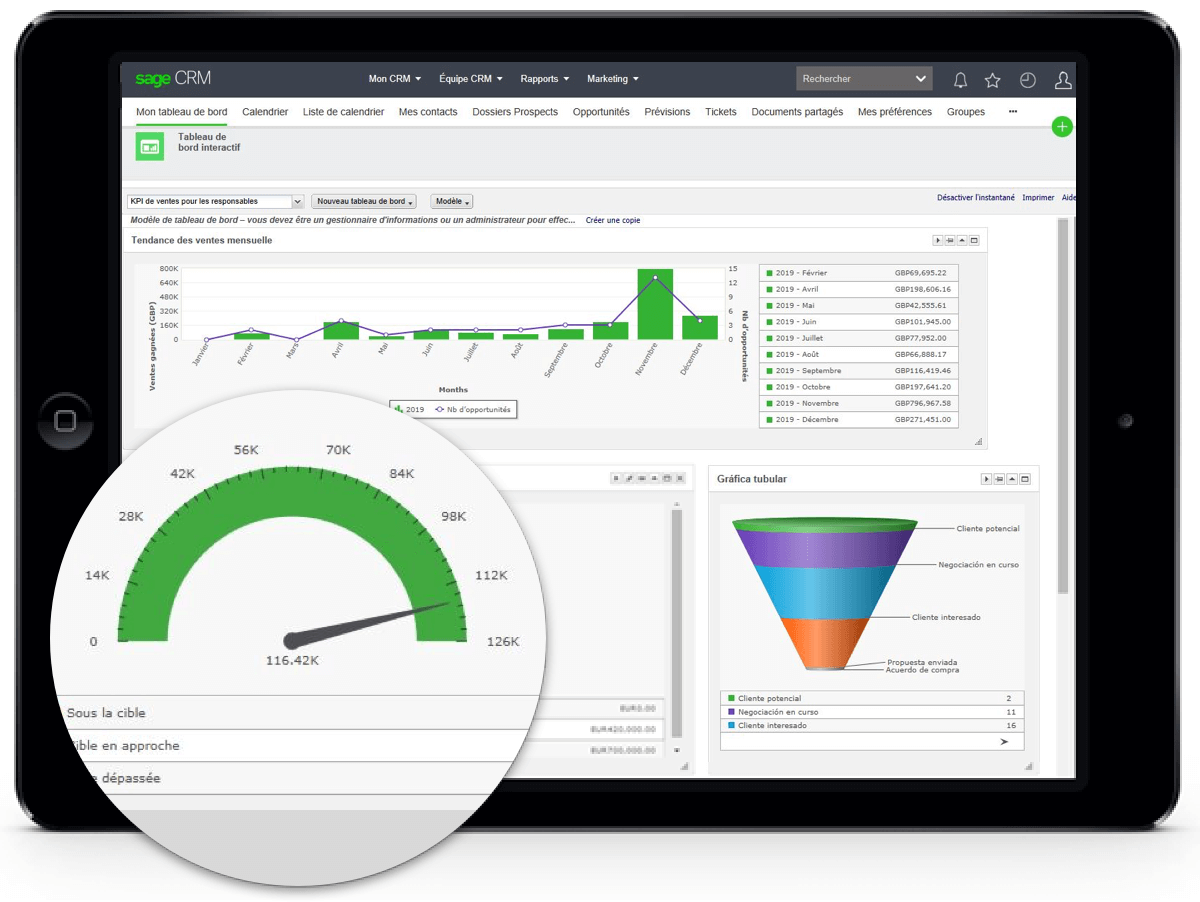Screen dimensions: 1200x902
Task: Open Documents partagés tab
Action: pos(797,112)
